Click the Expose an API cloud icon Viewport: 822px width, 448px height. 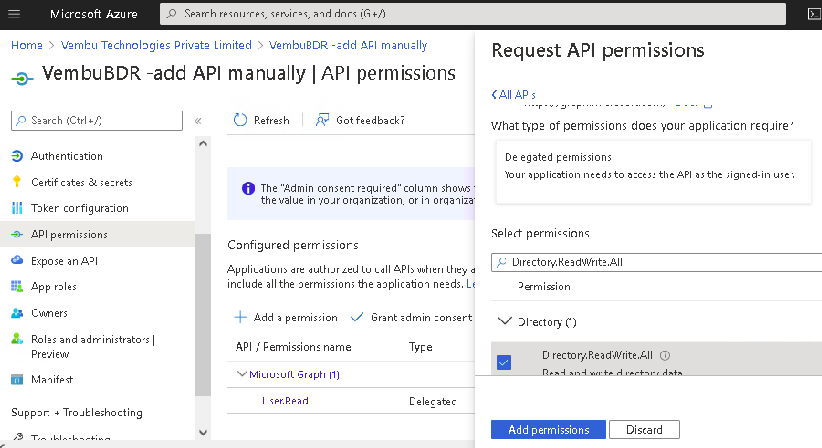17,260
